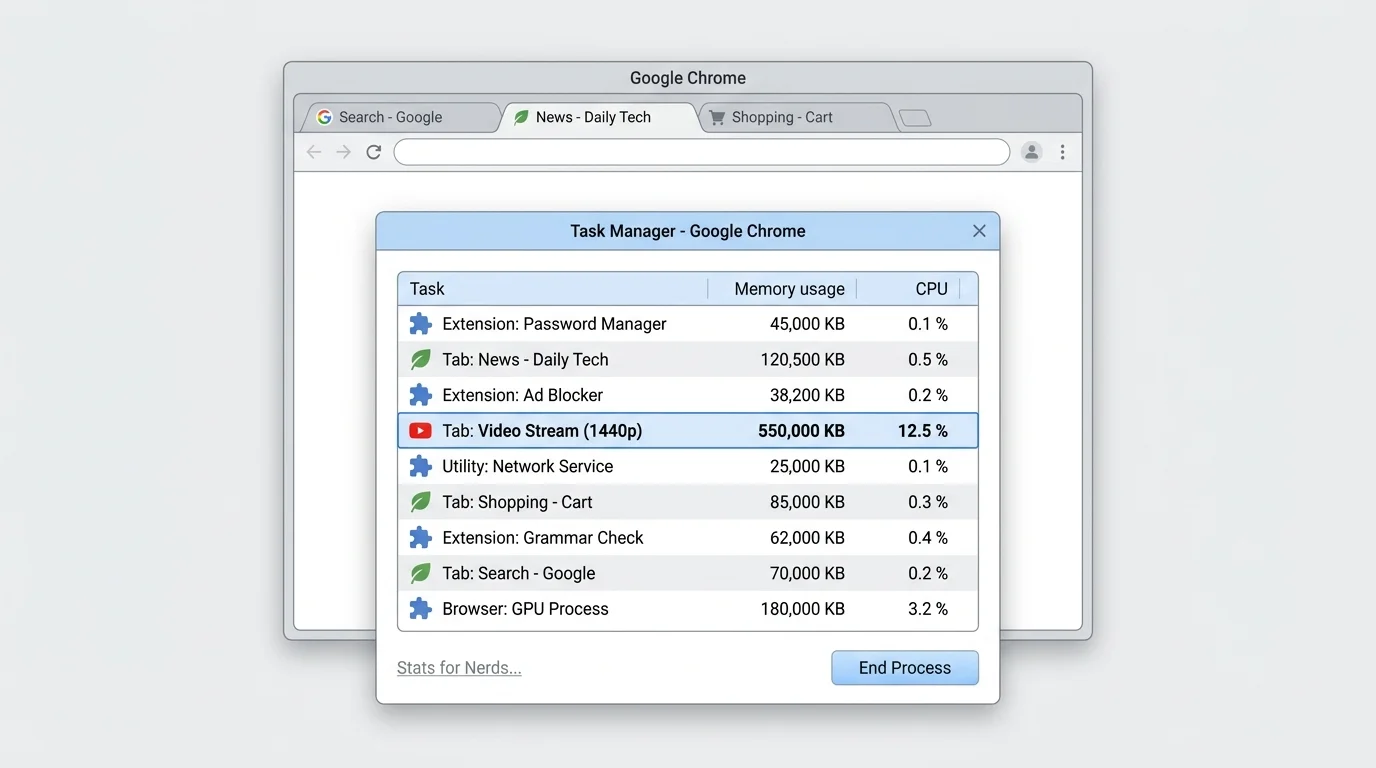Click the 550,000 KB memory value
The width and height of the screenshot is (1376, 768).
tap(801, 431)
